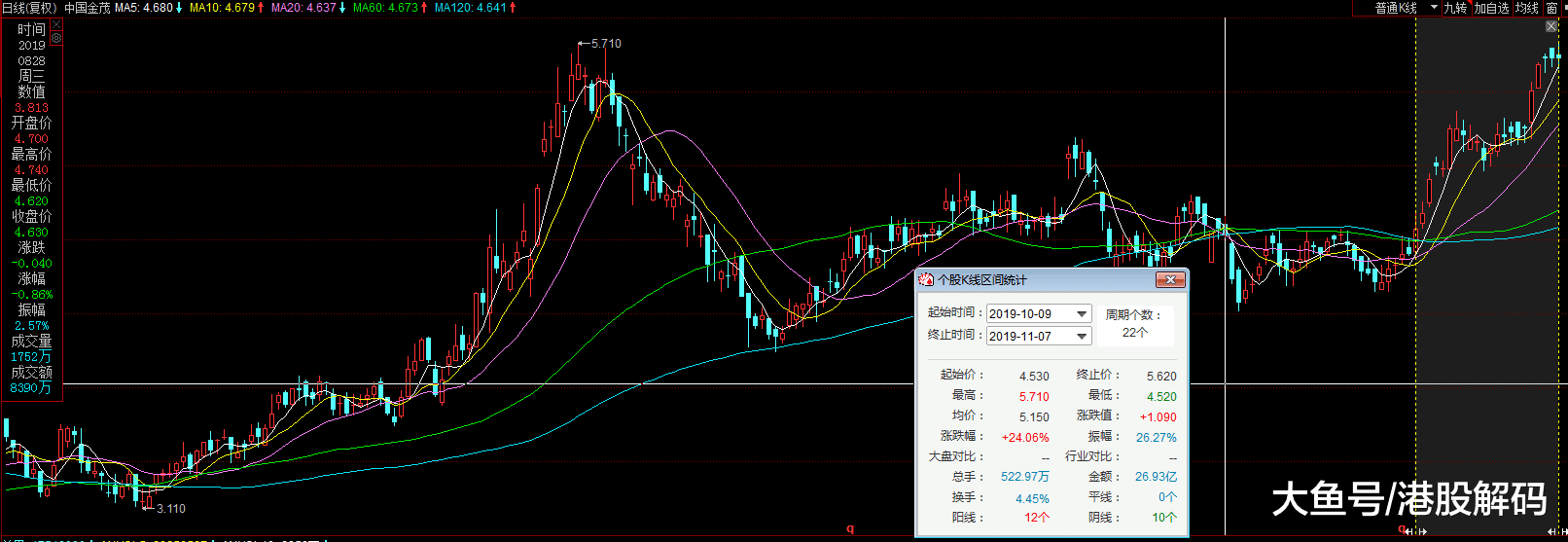The height and width of the screenshot is (542, 1568).
Task: Select the MA5: 4.680 indicator label
Action: 144,8
